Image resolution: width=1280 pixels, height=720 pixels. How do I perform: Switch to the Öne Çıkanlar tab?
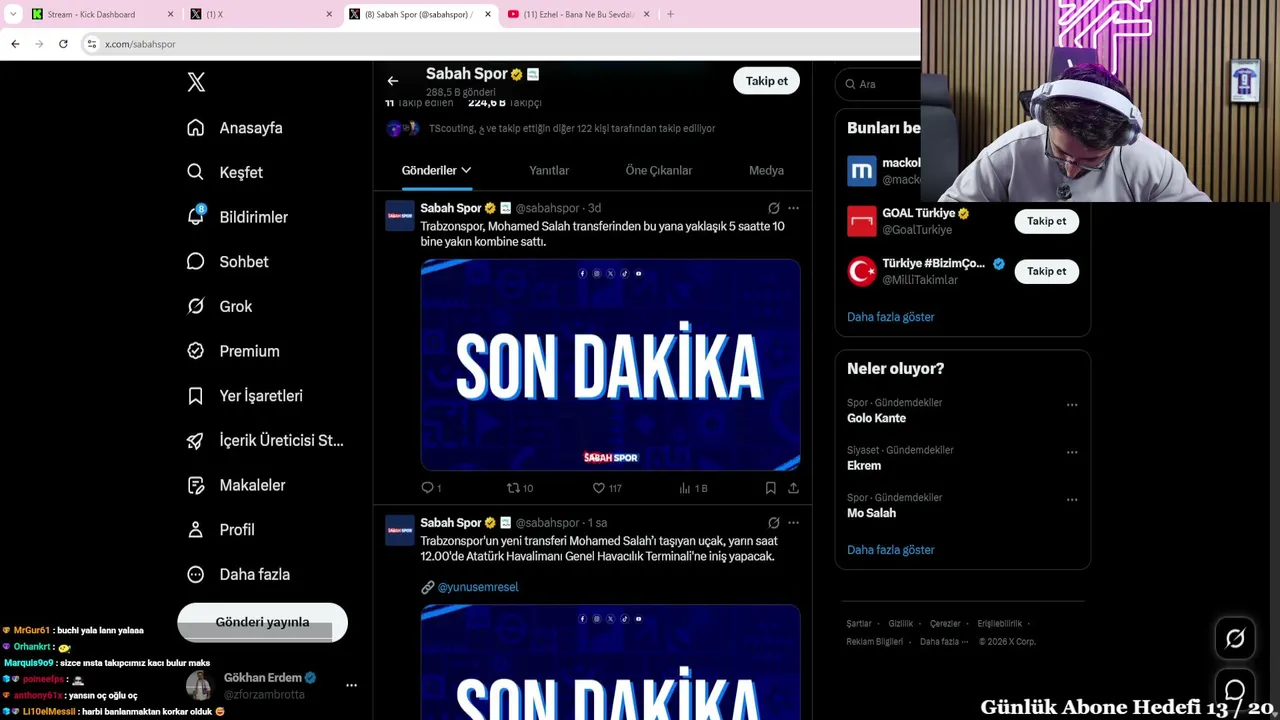click(x=659, y=170)
